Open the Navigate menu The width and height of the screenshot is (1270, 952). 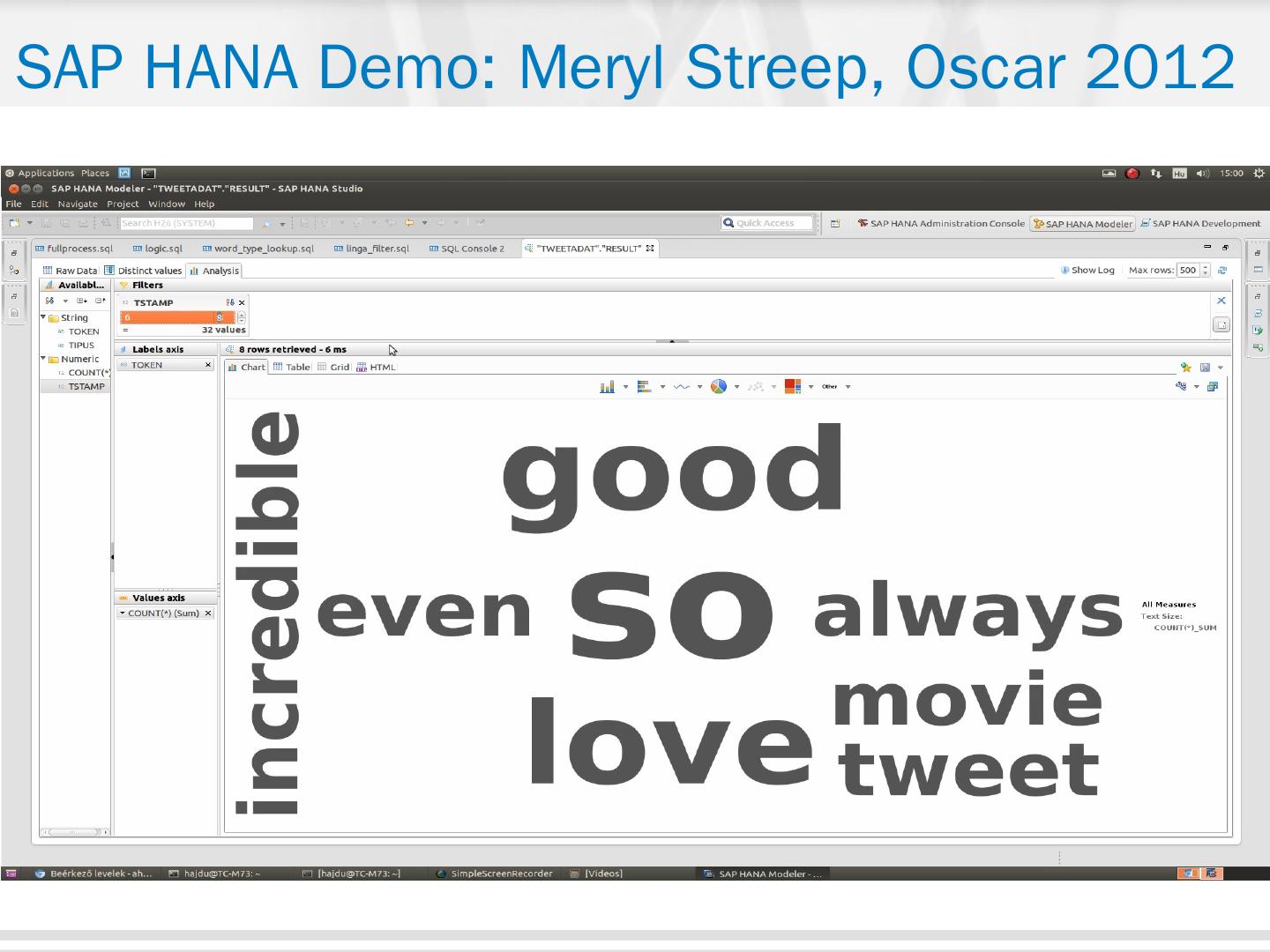78,204
